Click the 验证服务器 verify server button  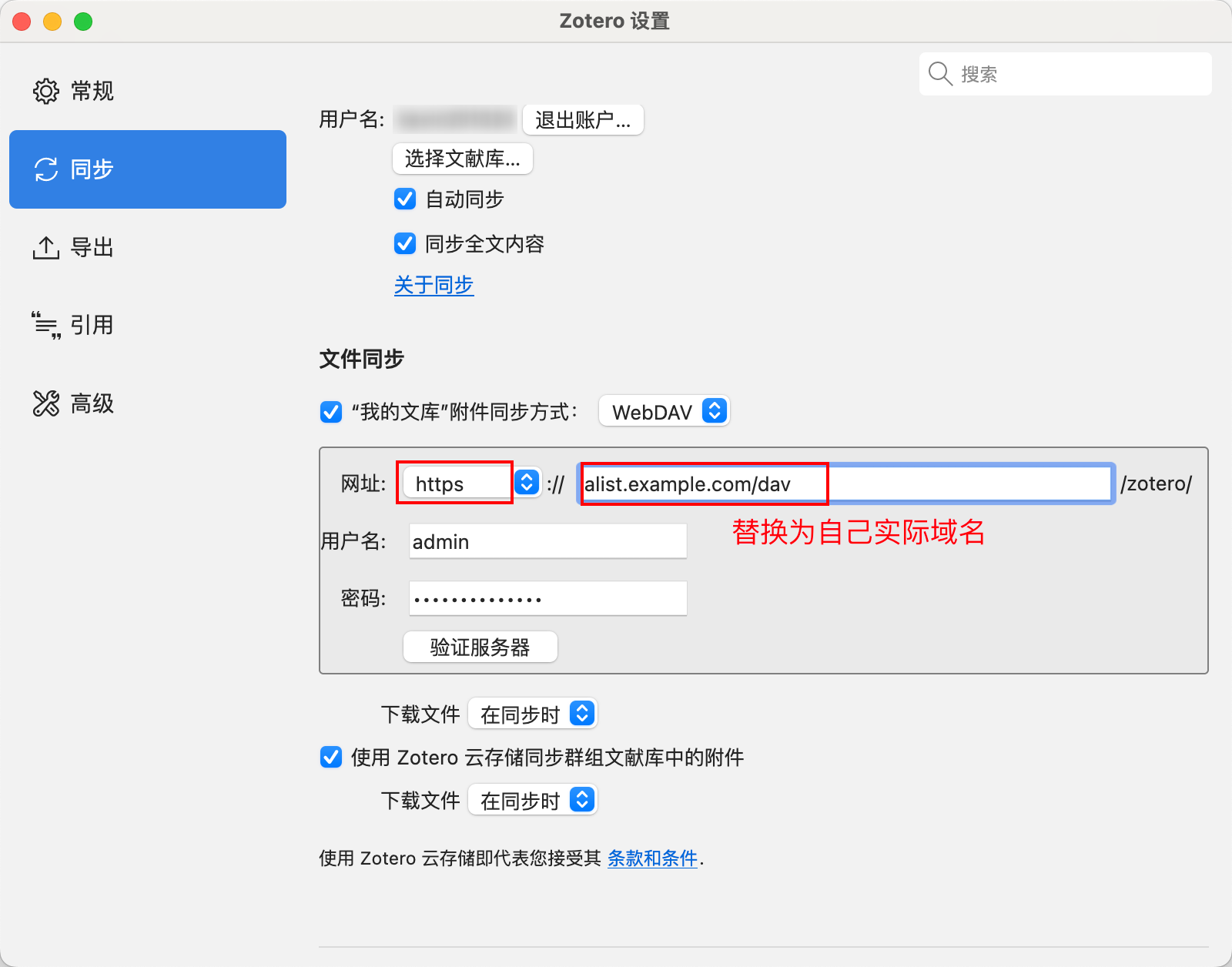click(x=480, y=647)
